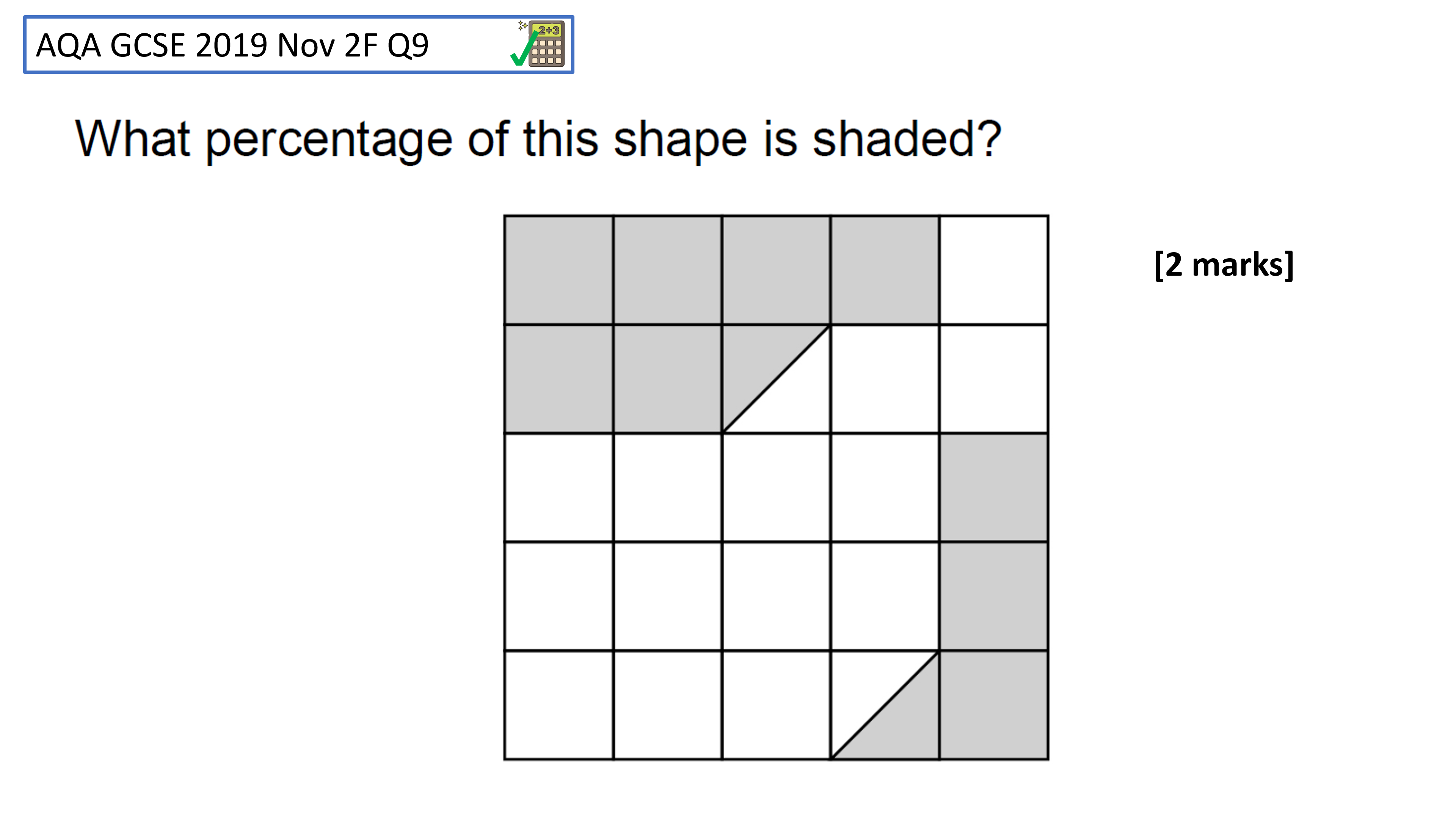The width and height of the screenshot is (1456, 819).
Task: Select the shaded top-left corner grid square
Action: point(559,270)
